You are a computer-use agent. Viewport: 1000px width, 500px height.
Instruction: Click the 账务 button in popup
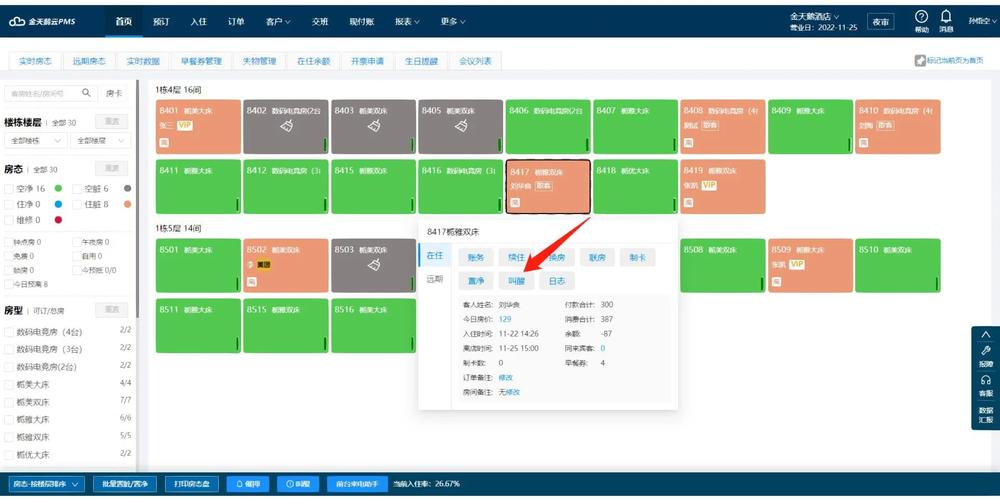click(x=476, y=257)
